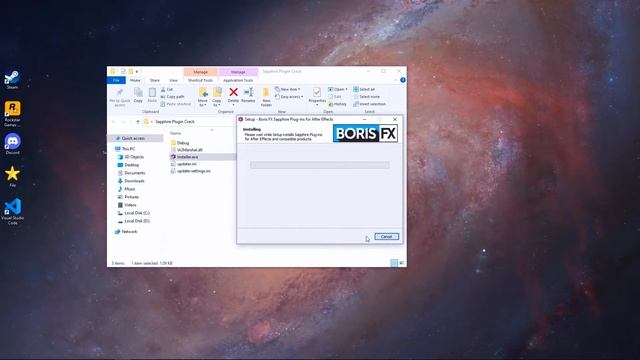Image resolution: width=640 pixels, height=360 pixels.
Task: Click Copy path in Clipboard group
Action: tap(173, 97)
